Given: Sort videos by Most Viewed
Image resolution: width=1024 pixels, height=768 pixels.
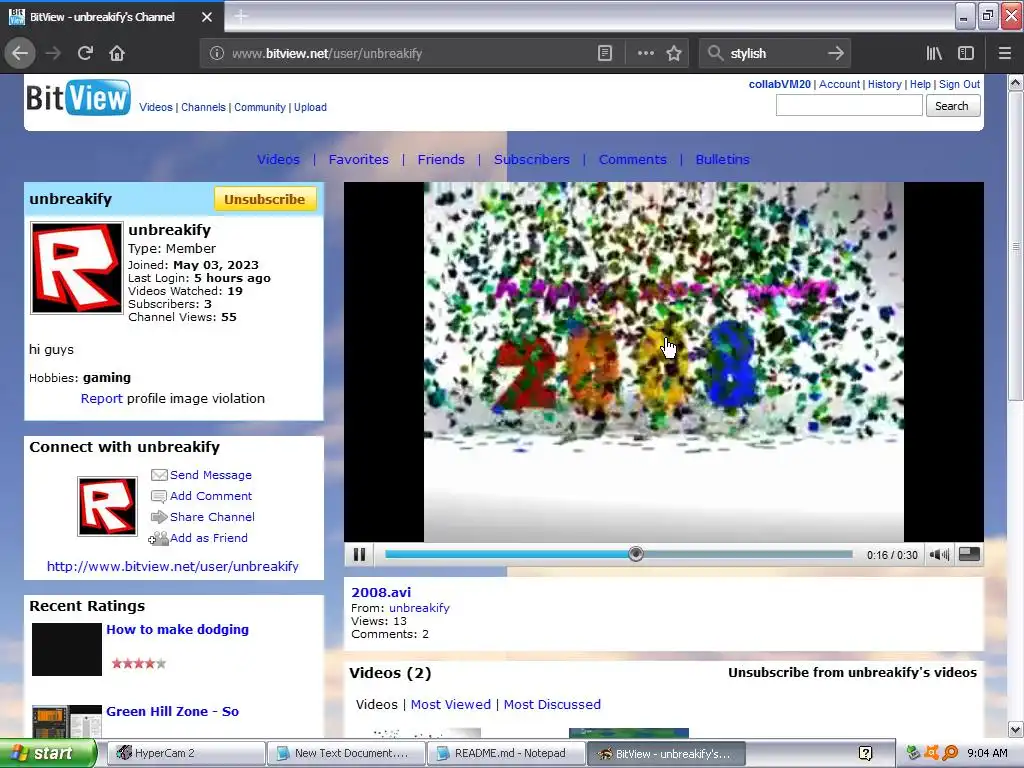Looking at the screenshot, I should tap(451, 705).
